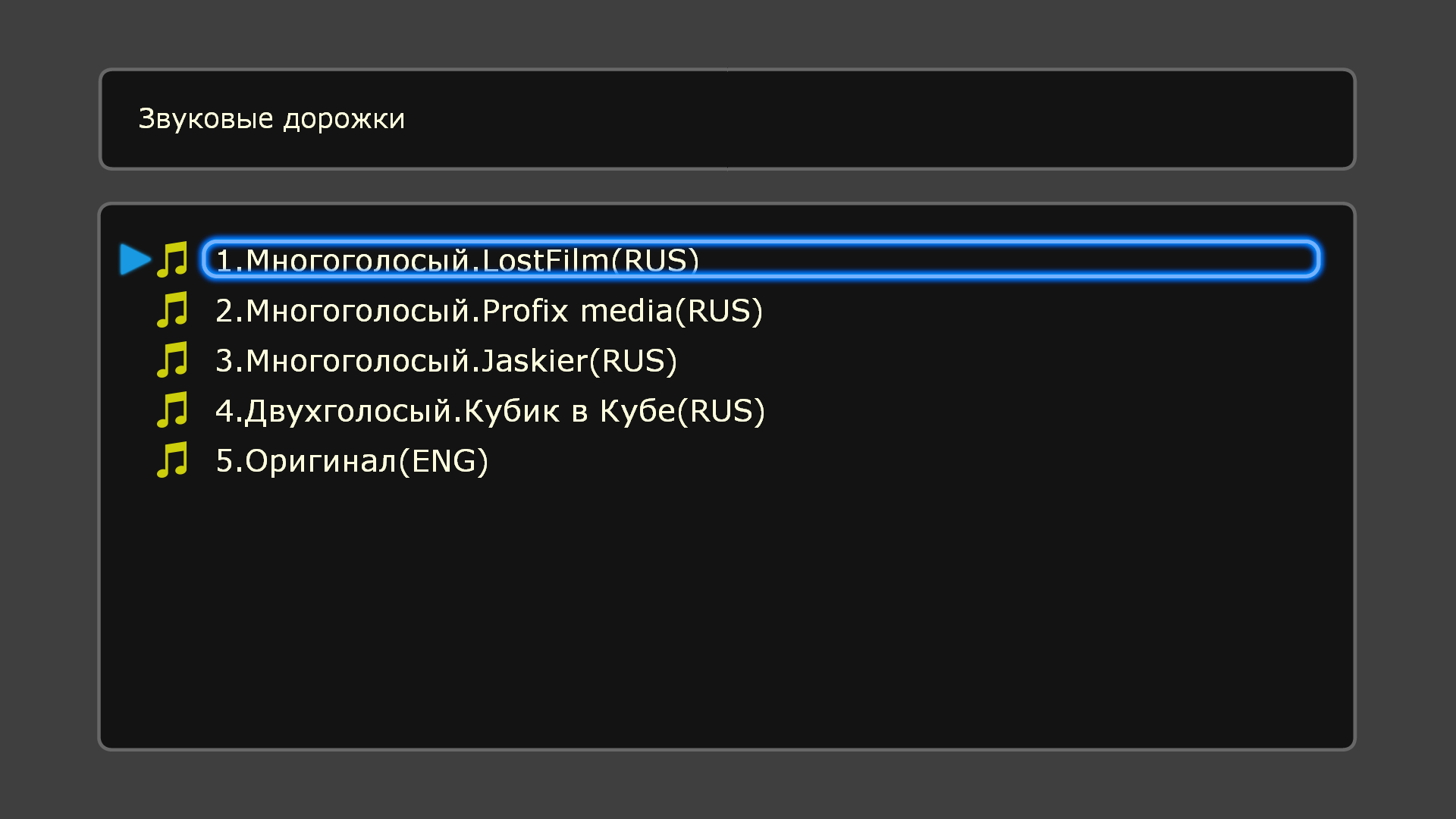
Task: Choose the Profix media multi-voice dubbing
Action: pos(489,311)
